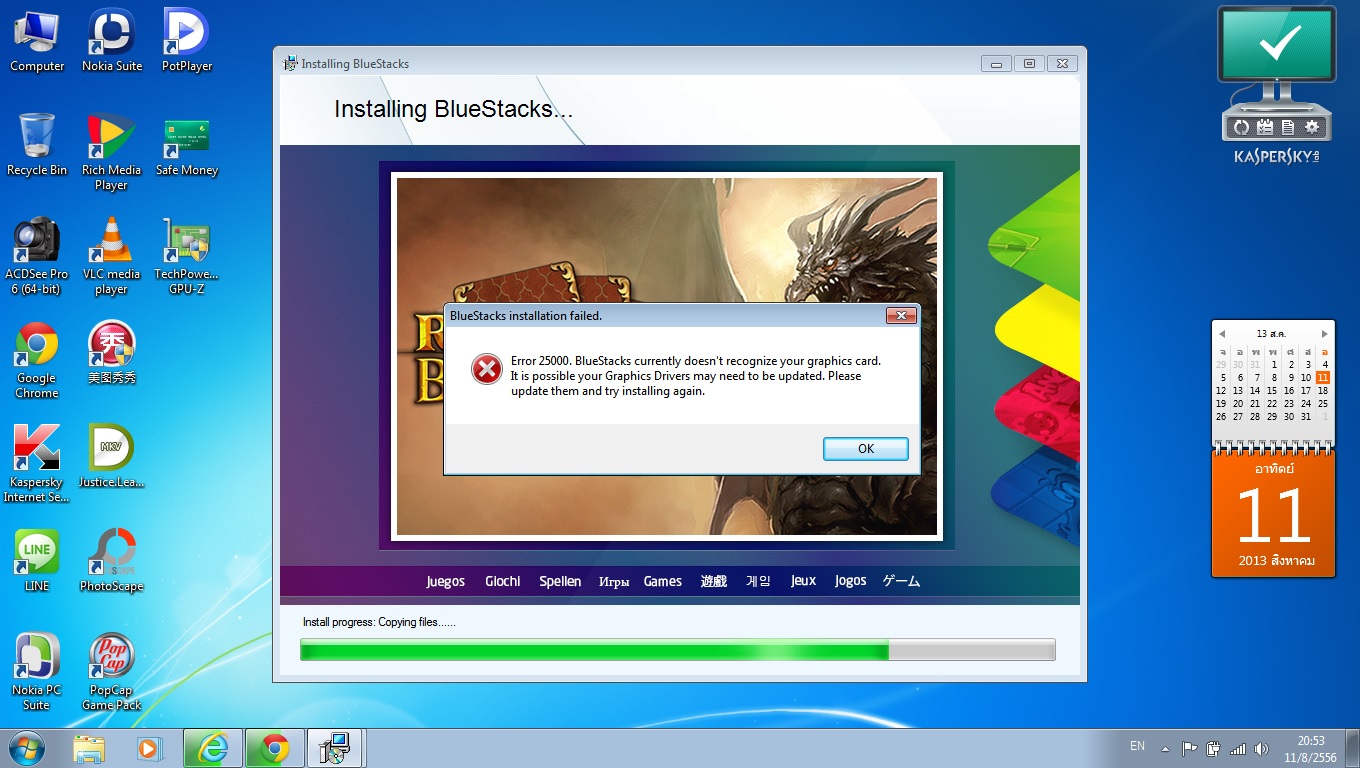This screenshot has width=1360, height=768.
Task: Select the BlueStacks installer taskbar button
Action: (x=335, y=748)
